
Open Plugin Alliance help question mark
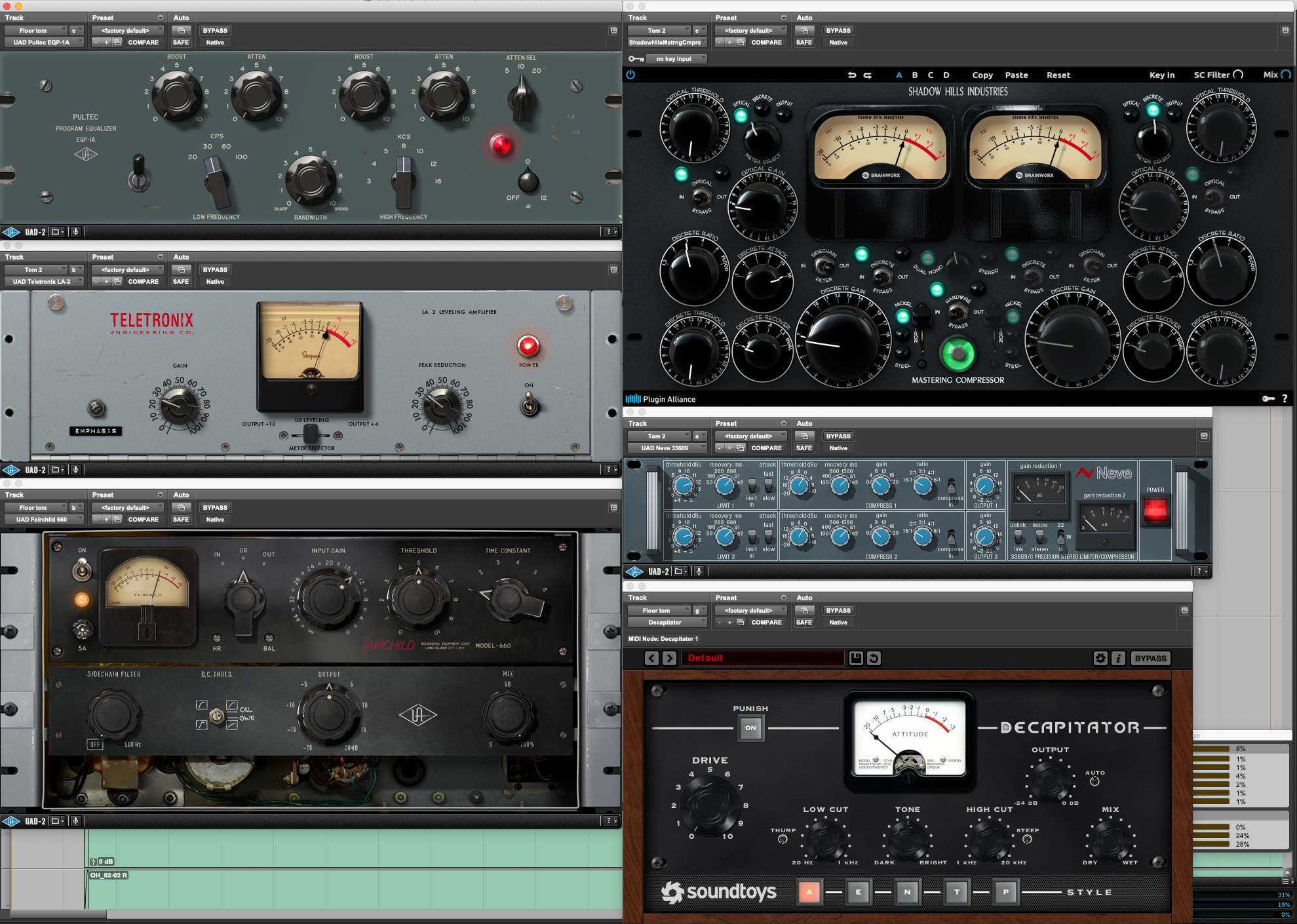[1285, 398]
